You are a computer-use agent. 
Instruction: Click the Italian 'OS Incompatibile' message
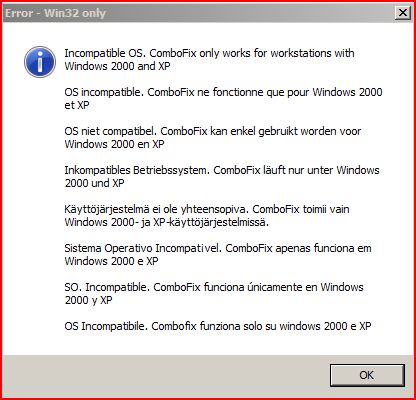[218, 326]
